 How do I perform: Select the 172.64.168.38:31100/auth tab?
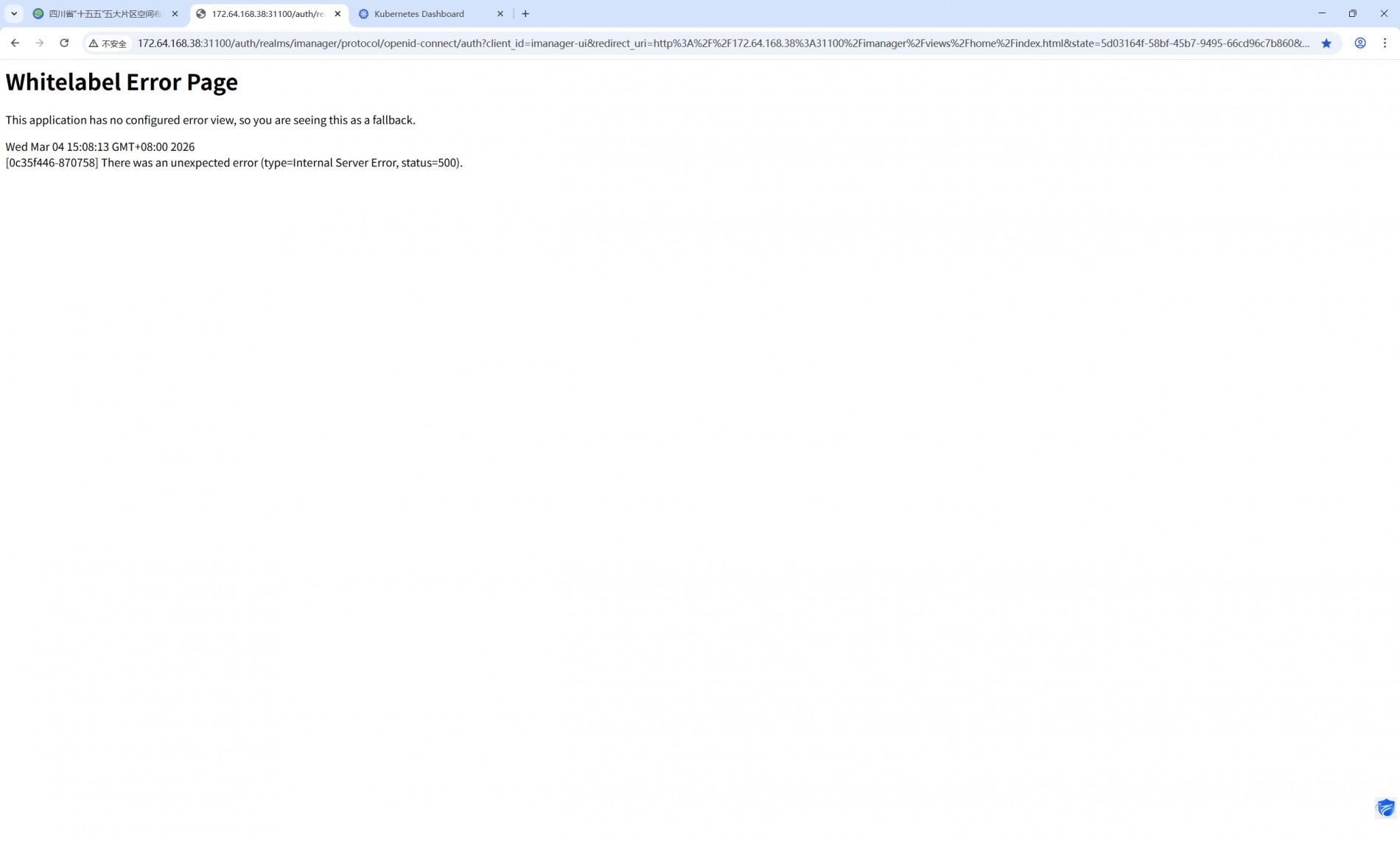[x=267, y=14]
